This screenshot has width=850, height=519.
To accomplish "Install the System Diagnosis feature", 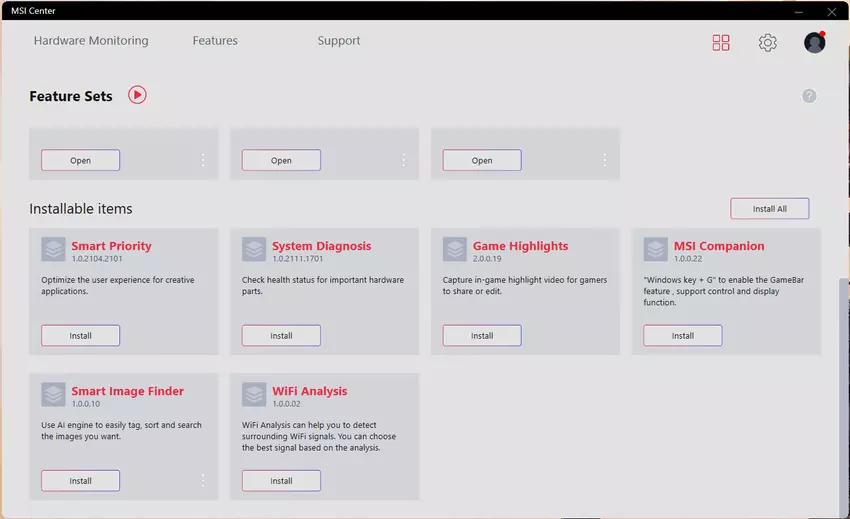I will [281, 336].
